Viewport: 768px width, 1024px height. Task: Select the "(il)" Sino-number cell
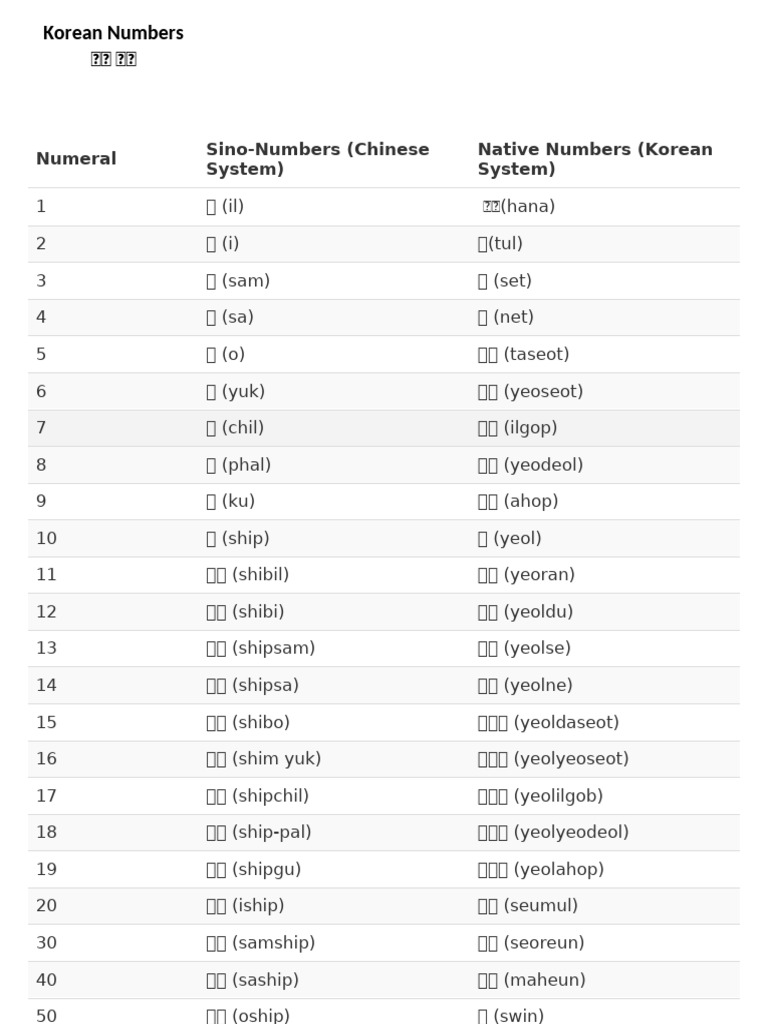tap(225, 206)
